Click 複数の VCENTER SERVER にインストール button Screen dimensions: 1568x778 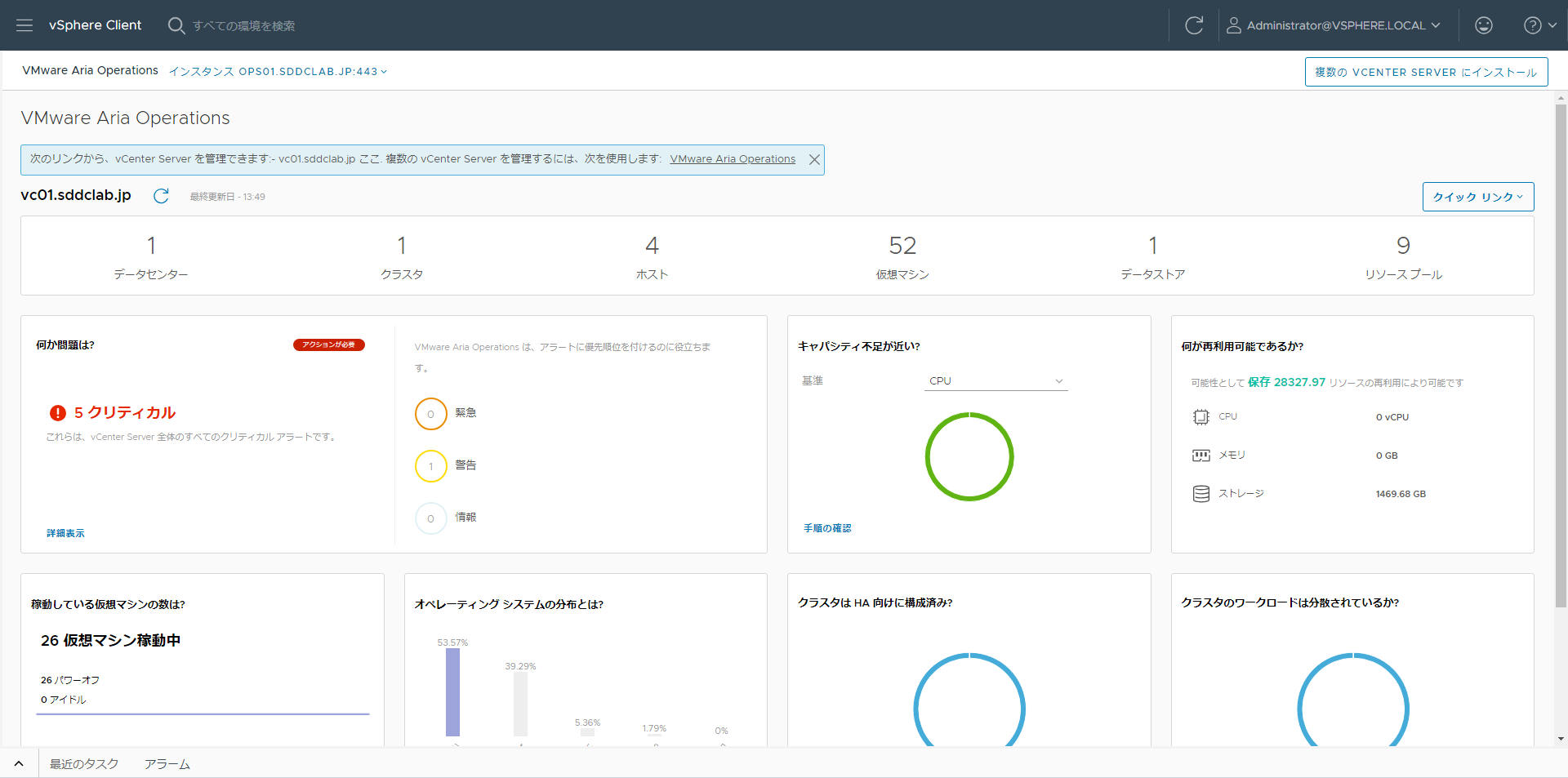1426,72
